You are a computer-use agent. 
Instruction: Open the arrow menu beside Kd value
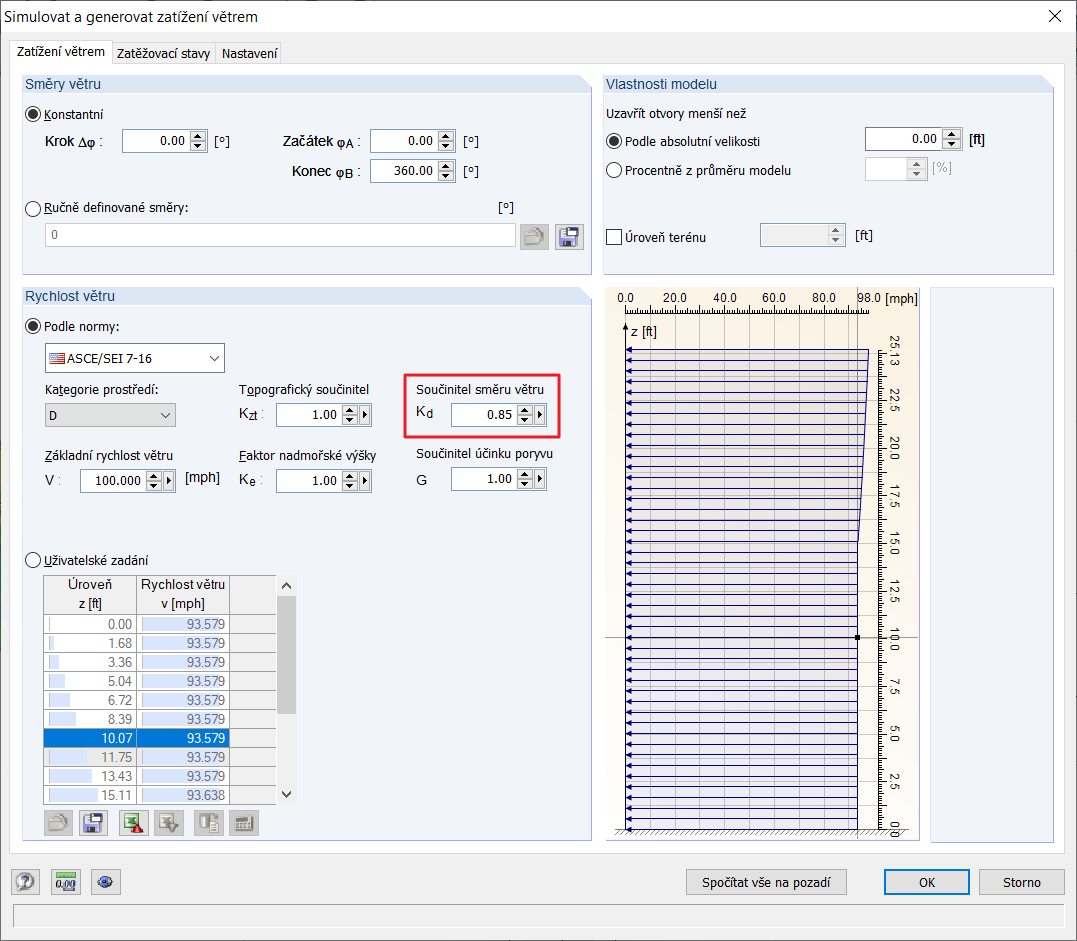540,415
